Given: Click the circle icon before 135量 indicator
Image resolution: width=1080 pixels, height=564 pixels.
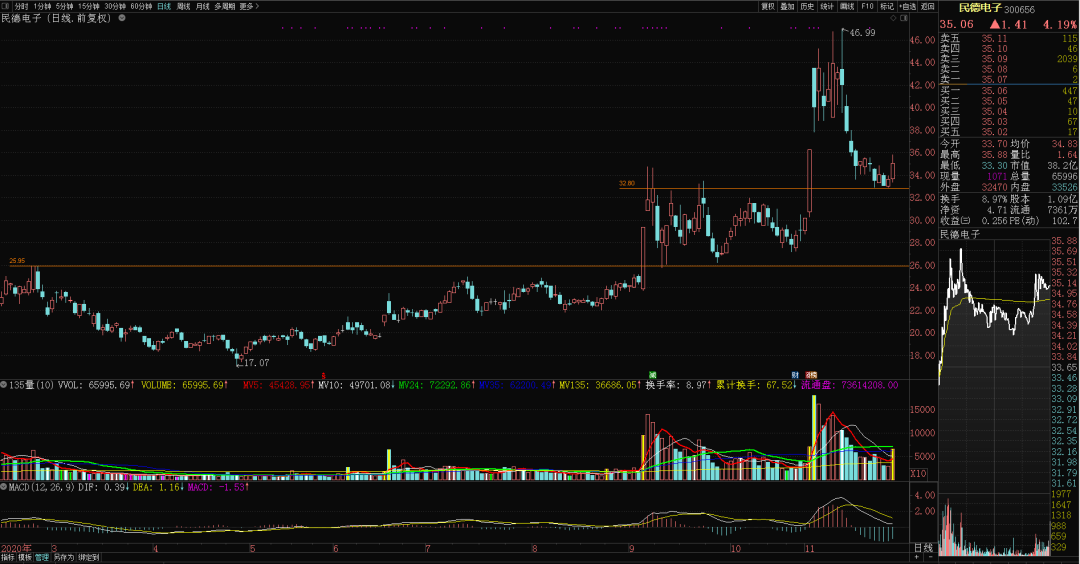Looking at the screenshot, I should click(4, 384).
